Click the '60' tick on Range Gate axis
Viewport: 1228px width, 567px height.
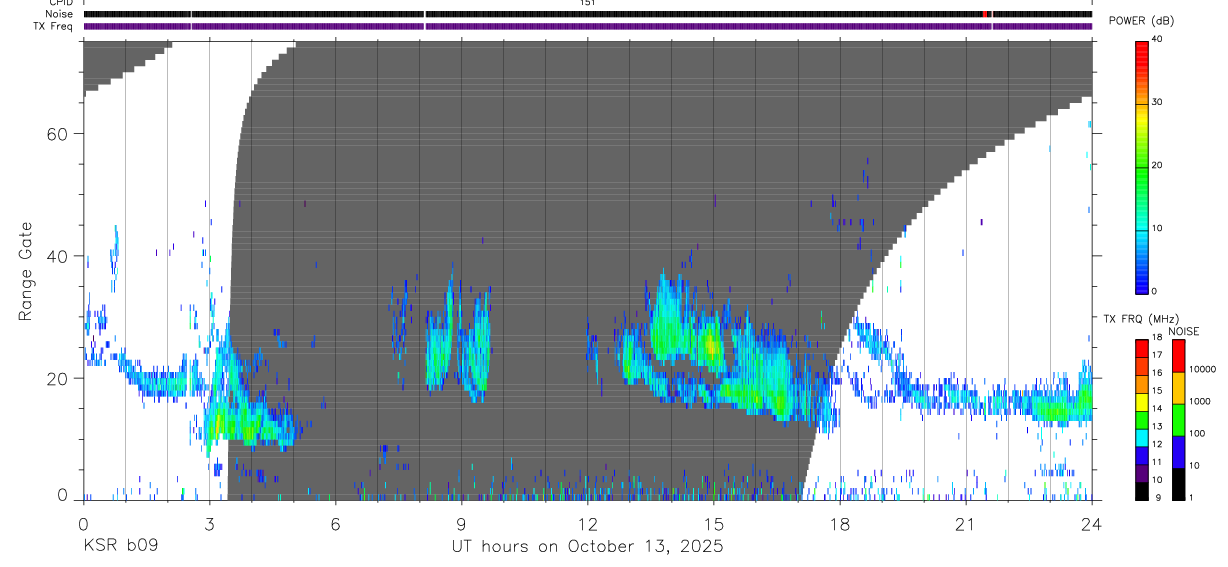tap(60, 134)
